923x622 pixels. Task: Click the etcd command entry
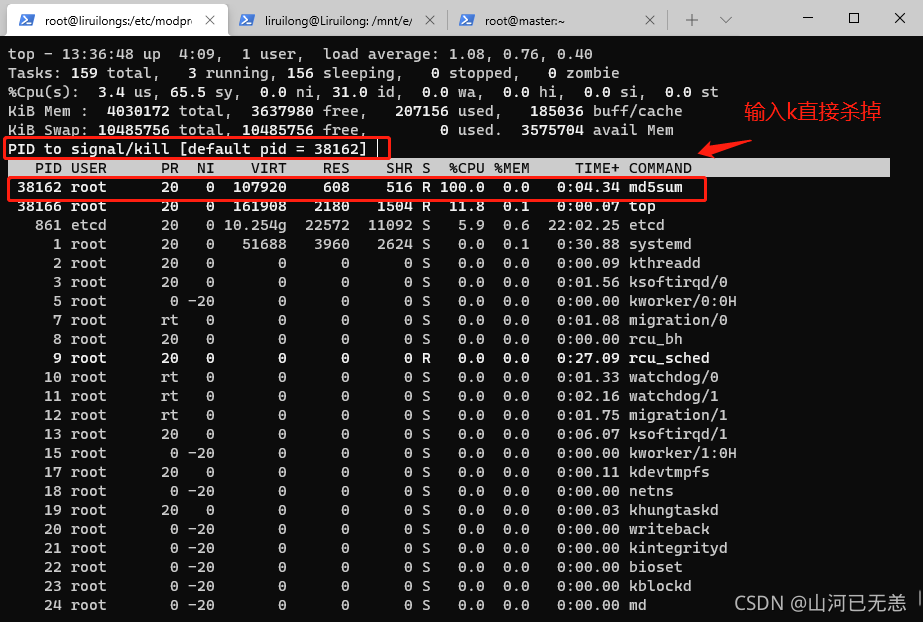(x=646, y=225)
